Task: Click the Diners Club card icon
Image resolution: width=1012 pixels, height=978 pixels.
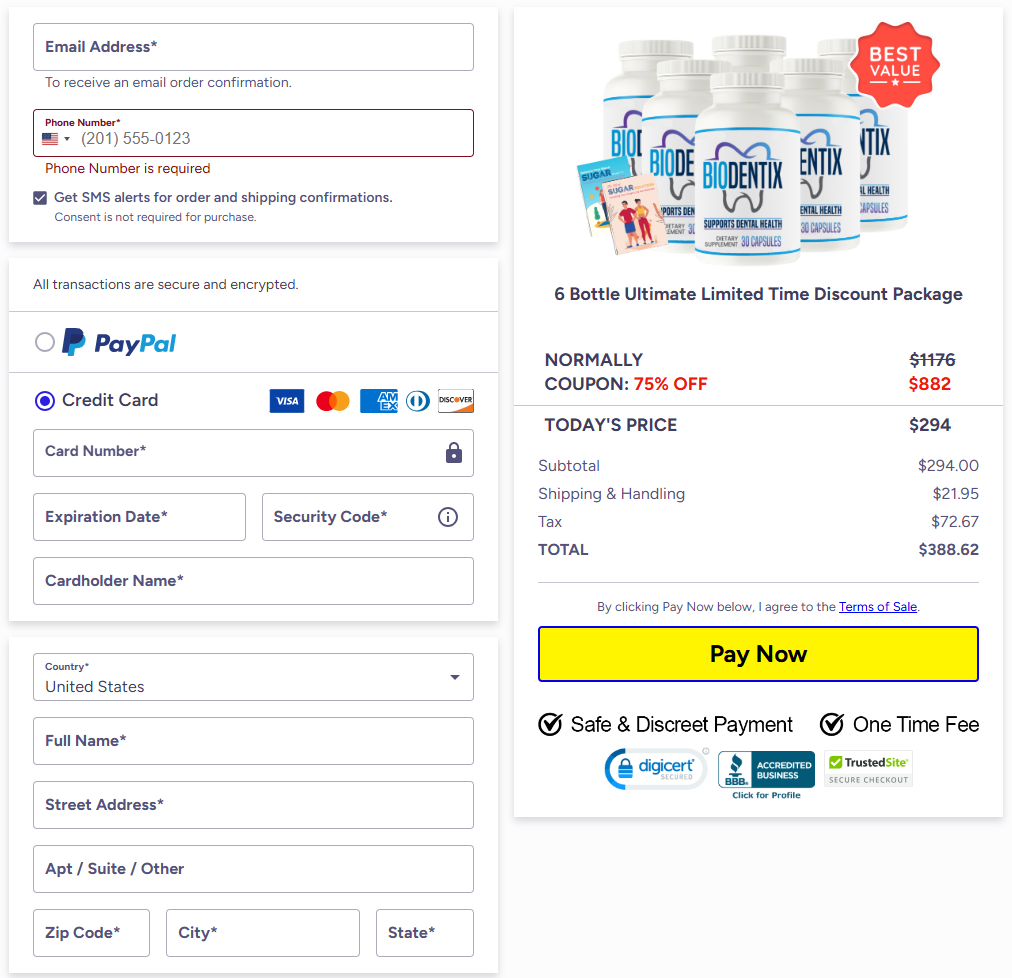Action: (x=418, y=401)
